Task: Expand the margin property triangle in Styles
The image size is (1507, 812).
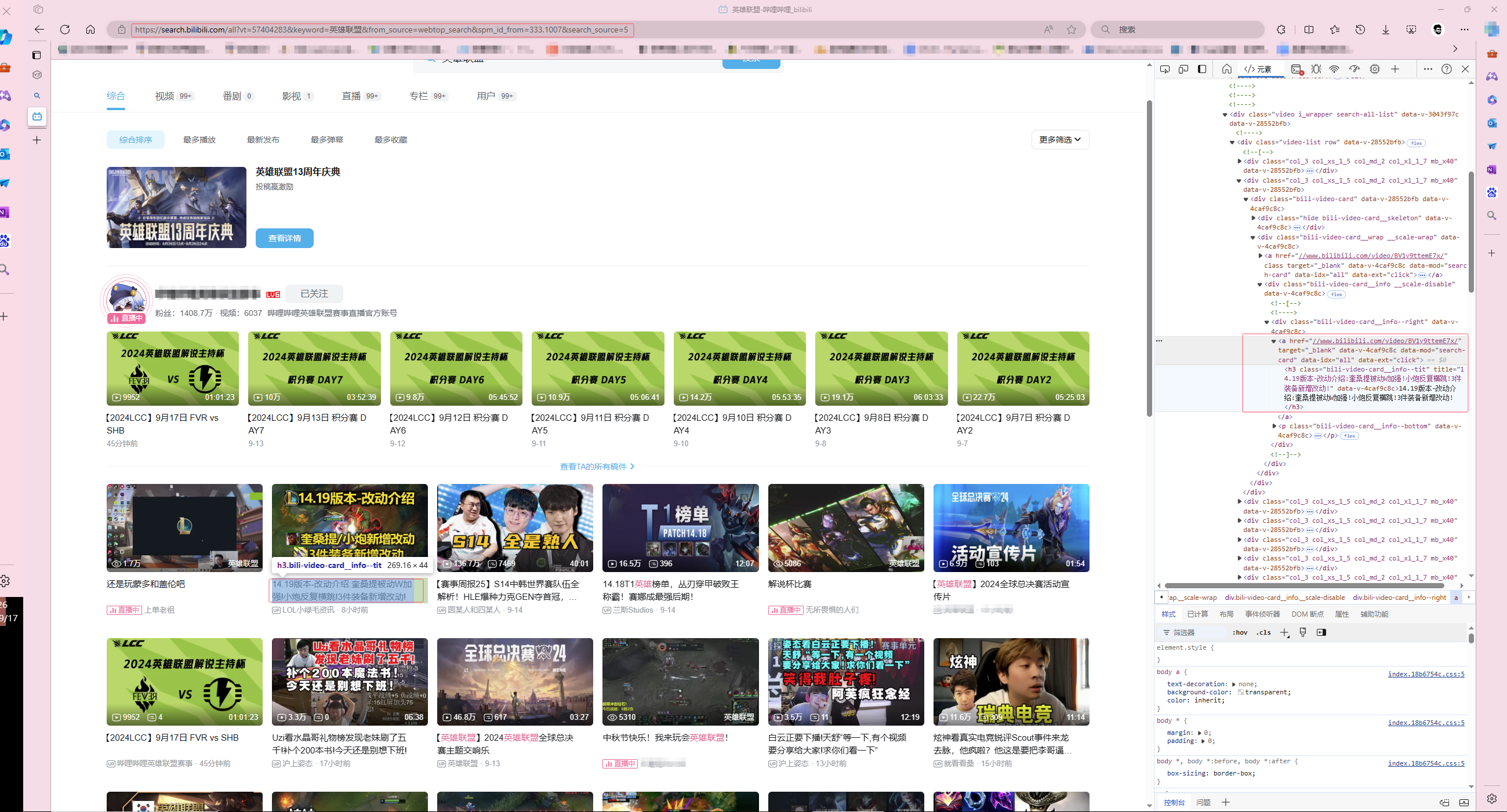Action: (x=1199, y=733)
